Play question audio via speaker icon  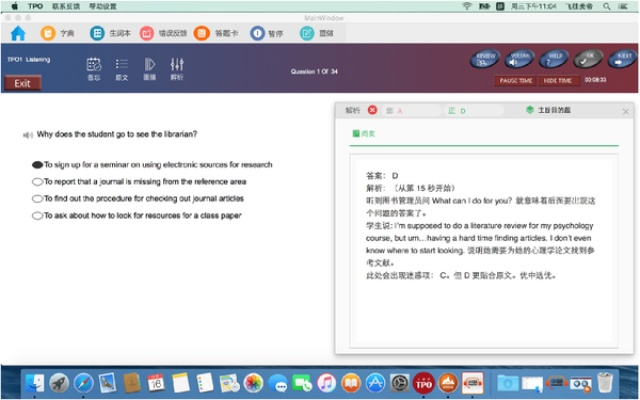tap(28, 135)
